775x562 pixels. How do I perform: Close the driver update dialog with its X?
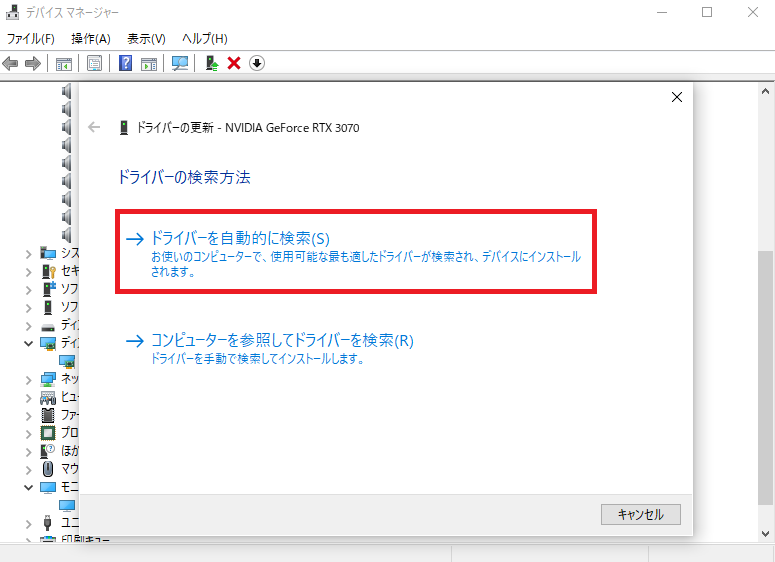(x=677, y=97)
